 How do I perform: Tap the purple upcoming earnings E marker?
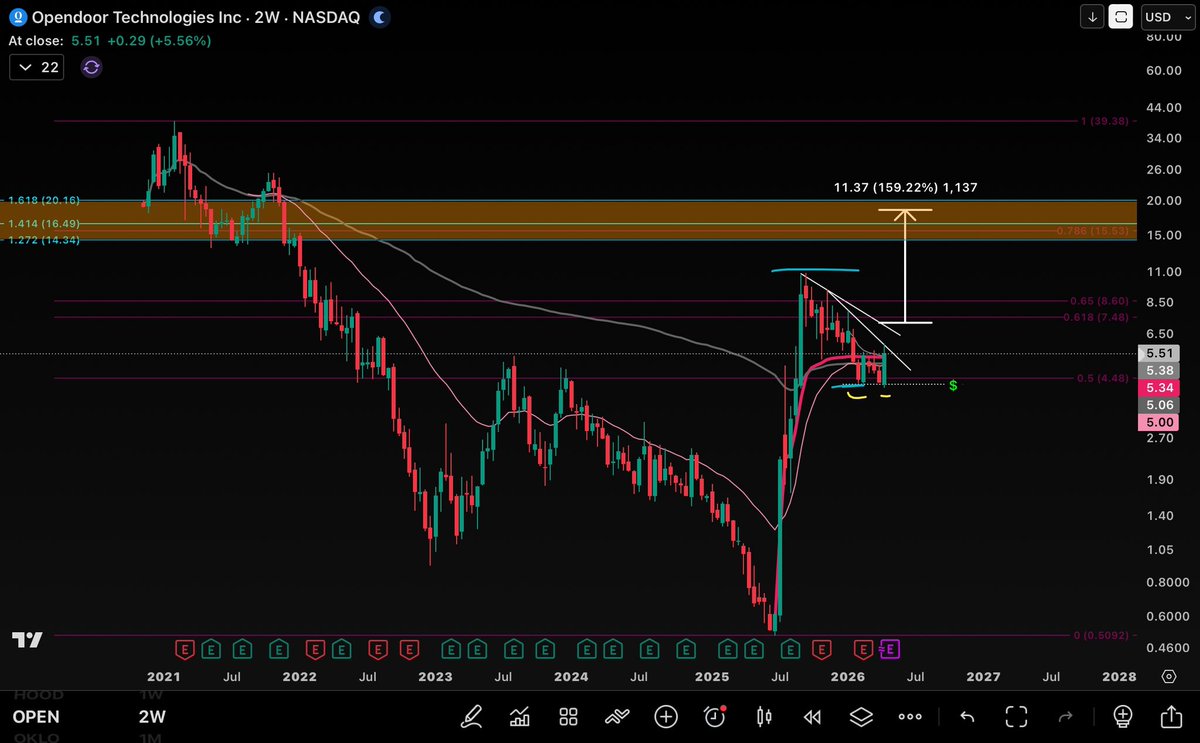(891, 649)
